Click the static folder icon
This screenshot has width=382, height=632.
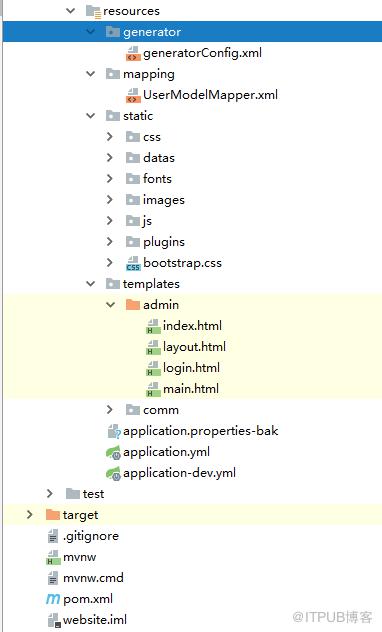113,116
